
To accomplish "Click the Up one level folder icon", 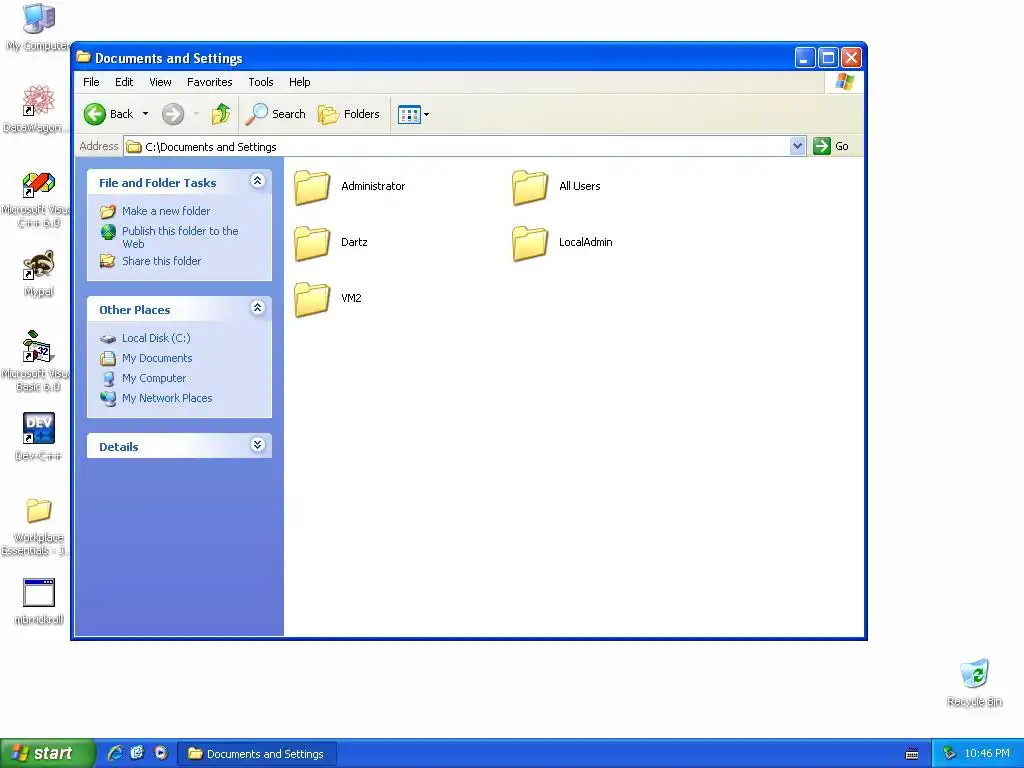I will pos(221,114).
